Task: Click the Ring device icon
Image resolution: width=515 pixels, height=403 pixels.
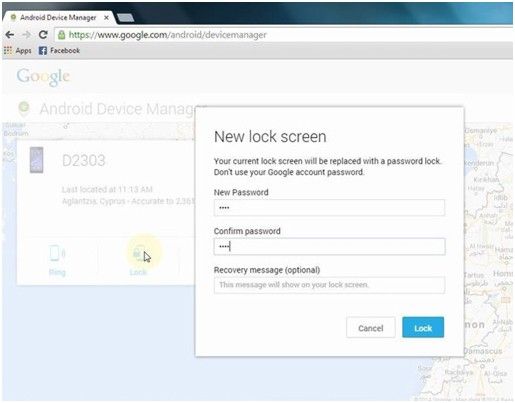Action: click(x=57, y=253)
